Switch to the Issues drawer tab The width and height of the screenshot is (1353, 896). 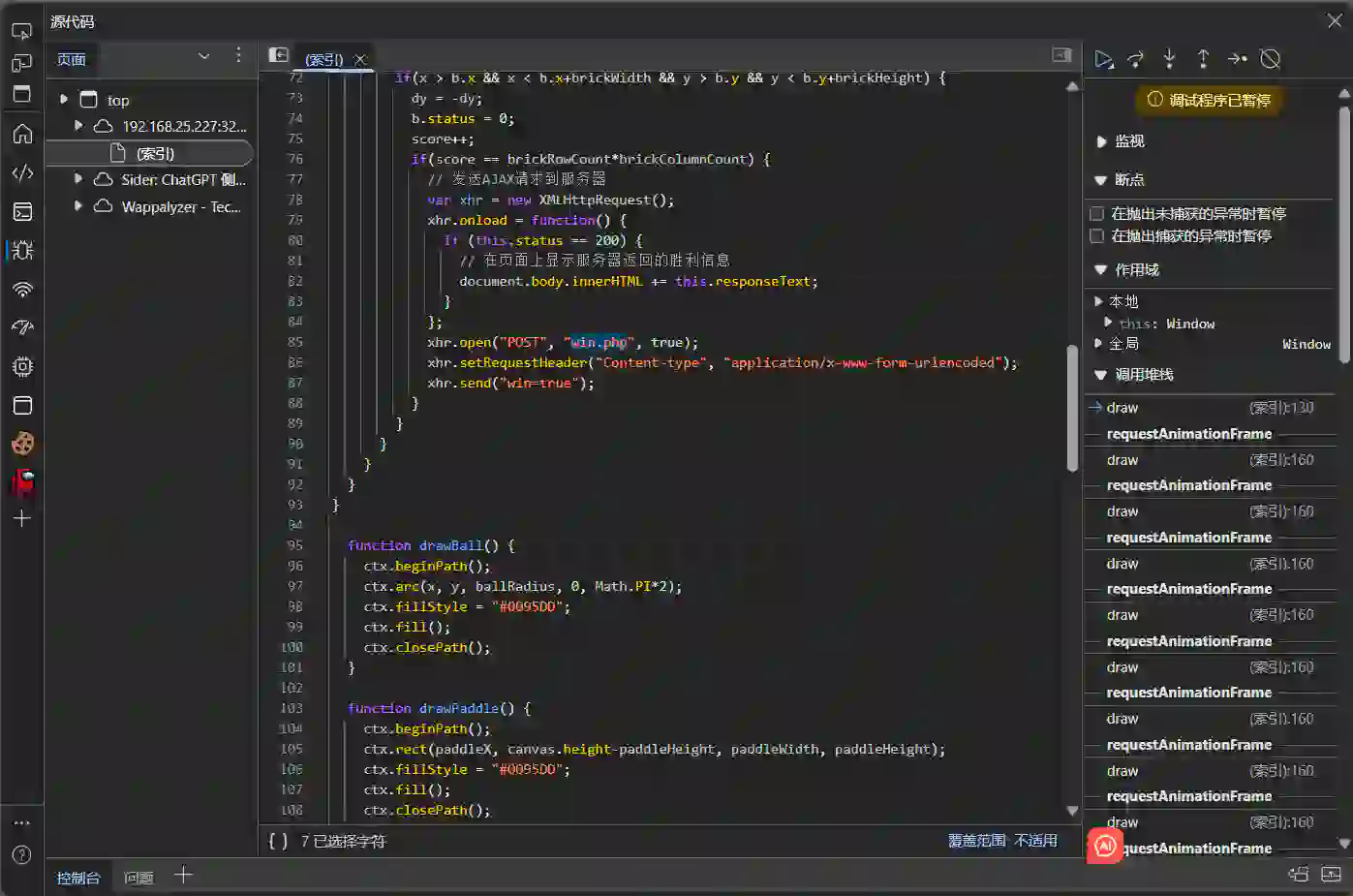pyautogui.click(x=138, y=878)
